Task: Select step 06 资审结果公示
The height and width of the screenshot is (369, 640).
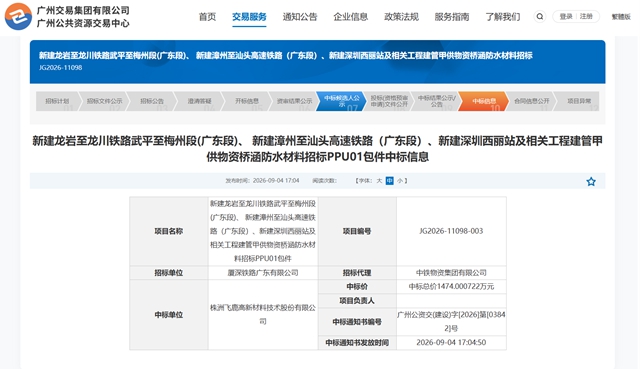Action: point(294,101)
